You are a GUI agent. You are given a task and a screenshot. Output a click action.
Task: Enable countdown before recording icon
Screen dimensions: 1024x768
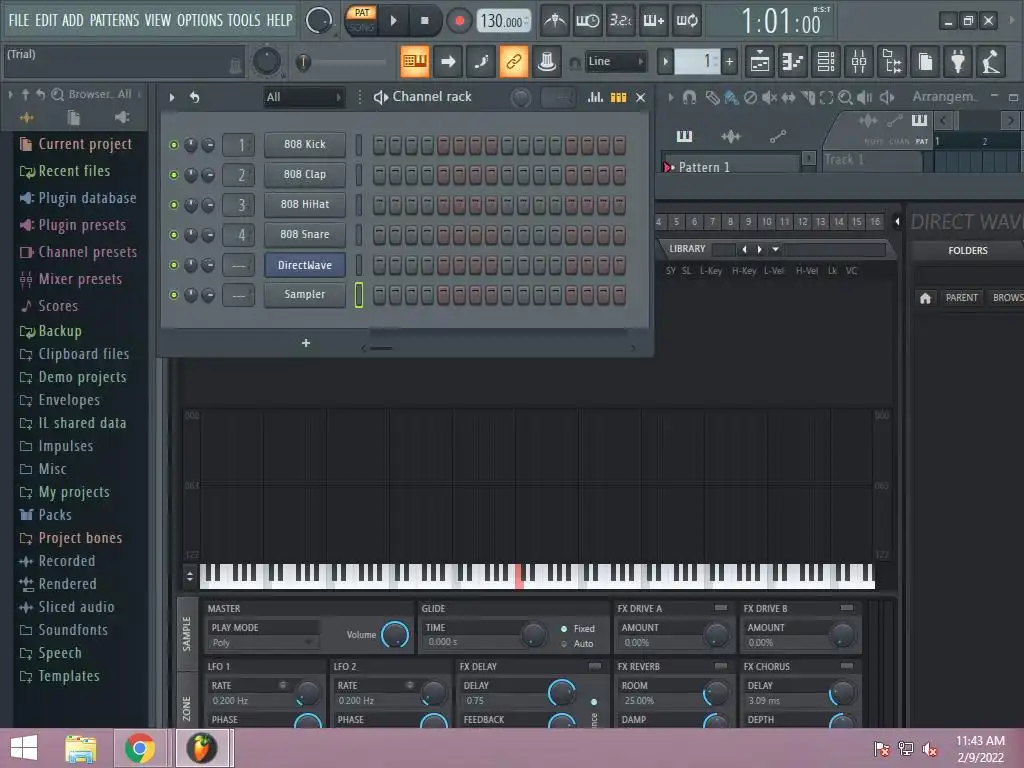(x=620, y=21)
